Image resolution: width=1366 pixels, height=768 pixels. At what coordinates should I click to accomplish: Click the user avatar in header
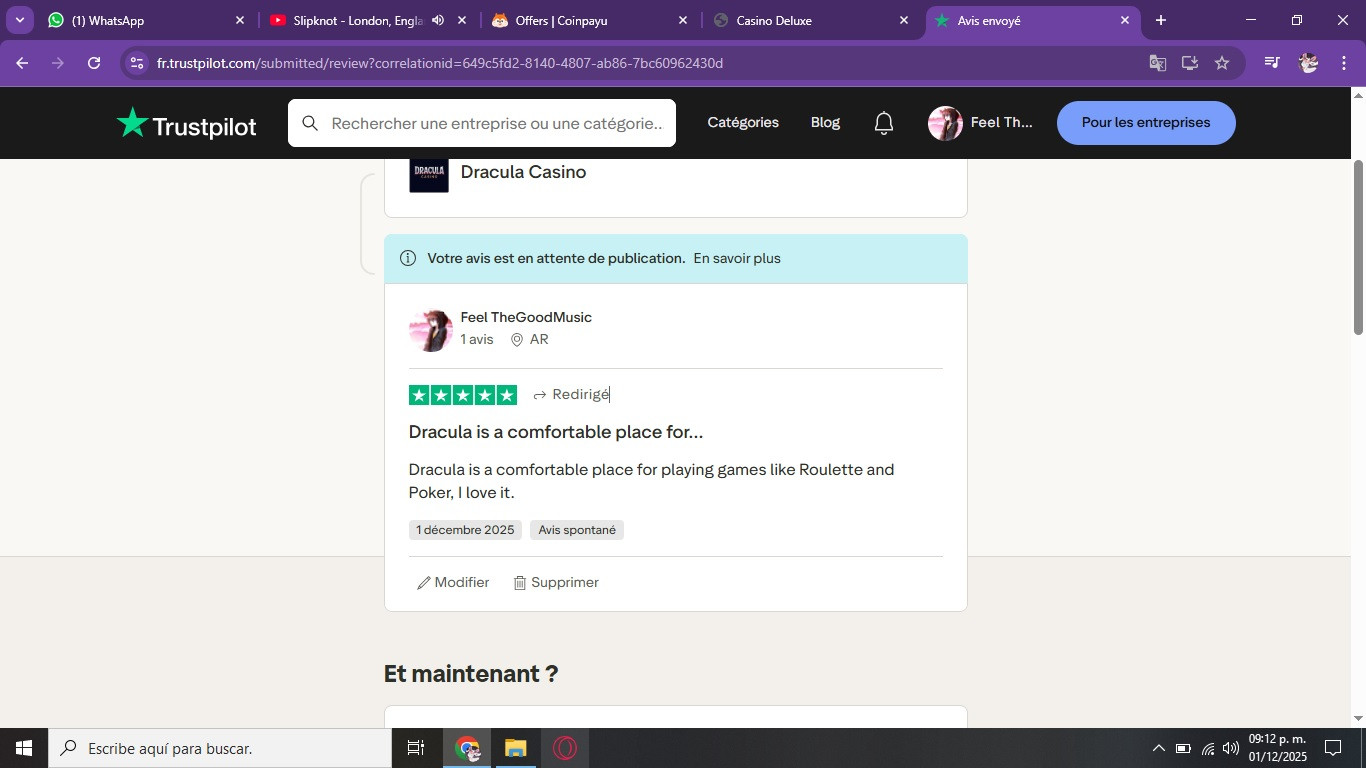tap(945, 123)
